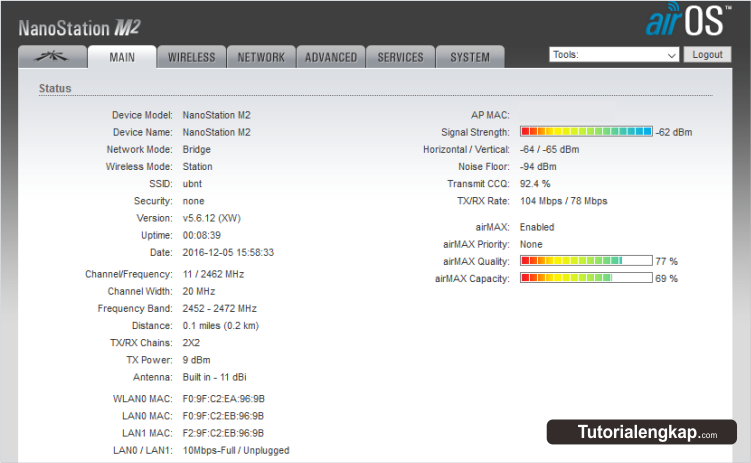Click the airOS logo

(x=688, y=19)
